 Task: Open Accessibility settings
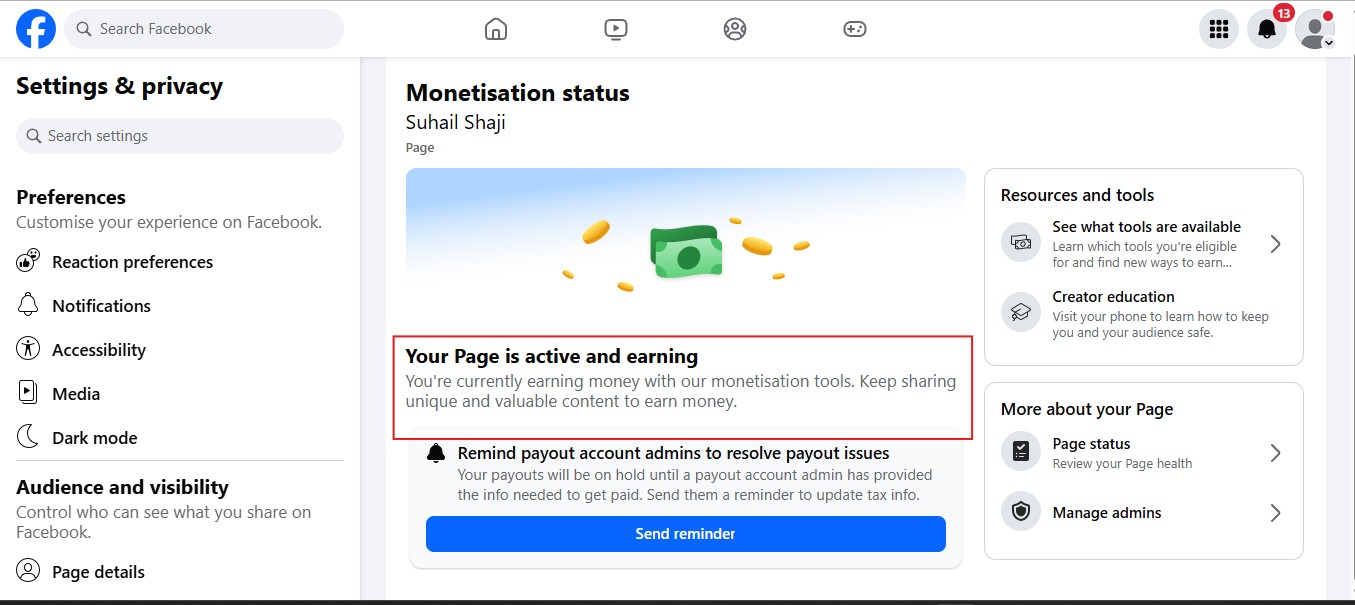tap(98, 350)
